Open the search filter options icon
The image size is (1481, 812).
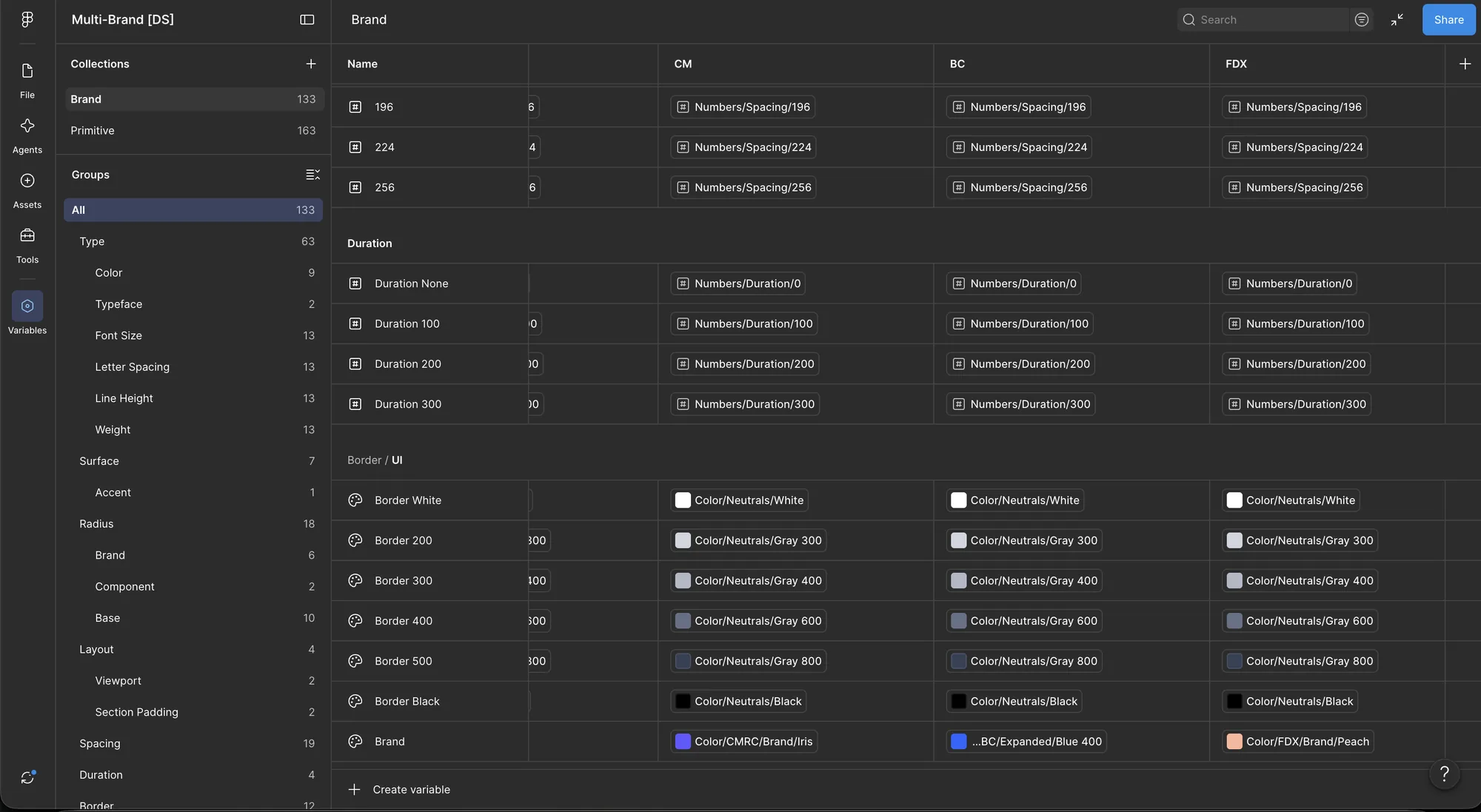[1361, 19]
